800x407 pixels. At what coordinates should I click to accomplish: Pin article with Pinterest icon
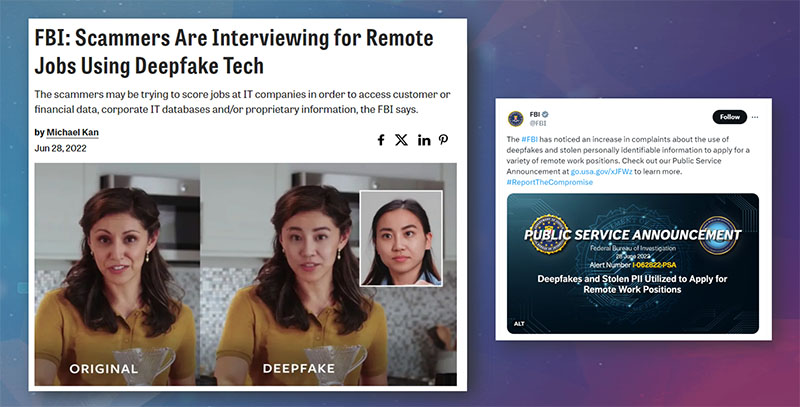[443, 140]
